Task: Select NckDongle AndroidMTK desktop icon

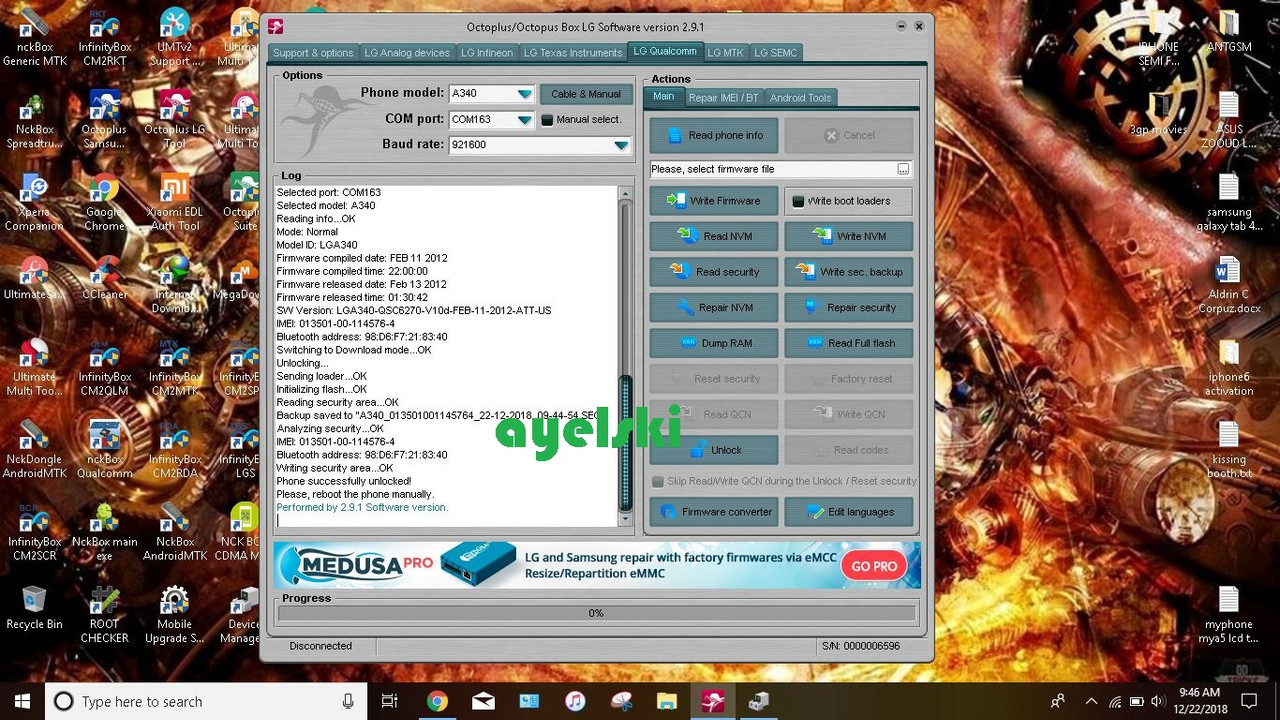Action: pos(35,449)
